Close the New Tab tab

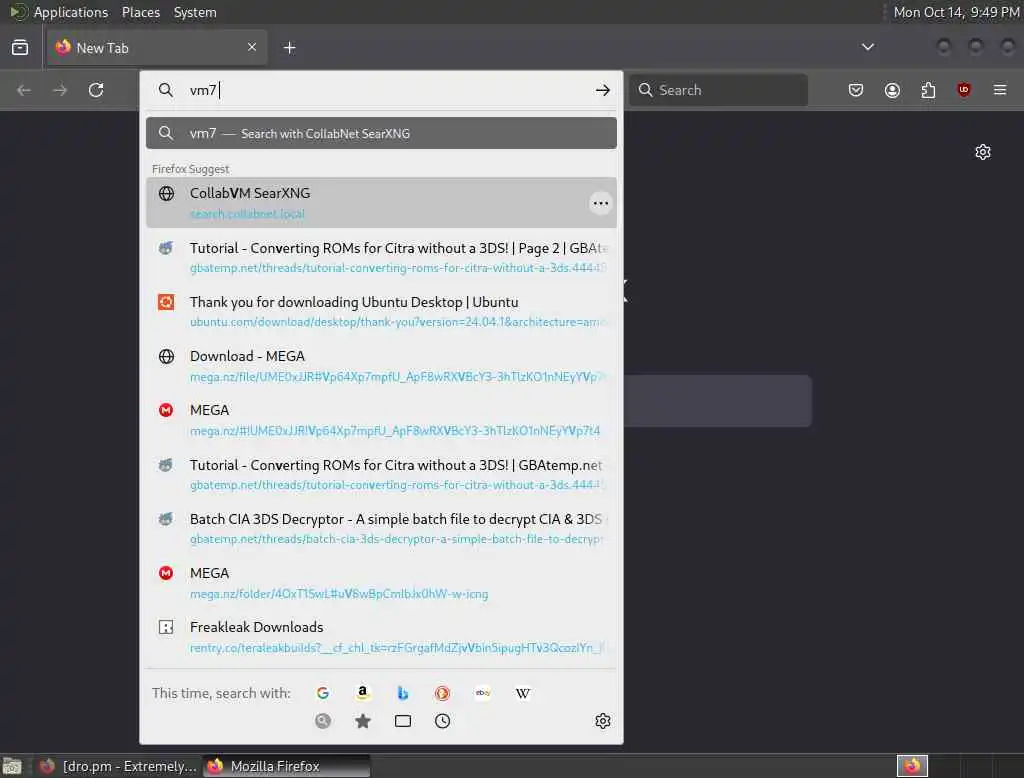click(252, 47)
